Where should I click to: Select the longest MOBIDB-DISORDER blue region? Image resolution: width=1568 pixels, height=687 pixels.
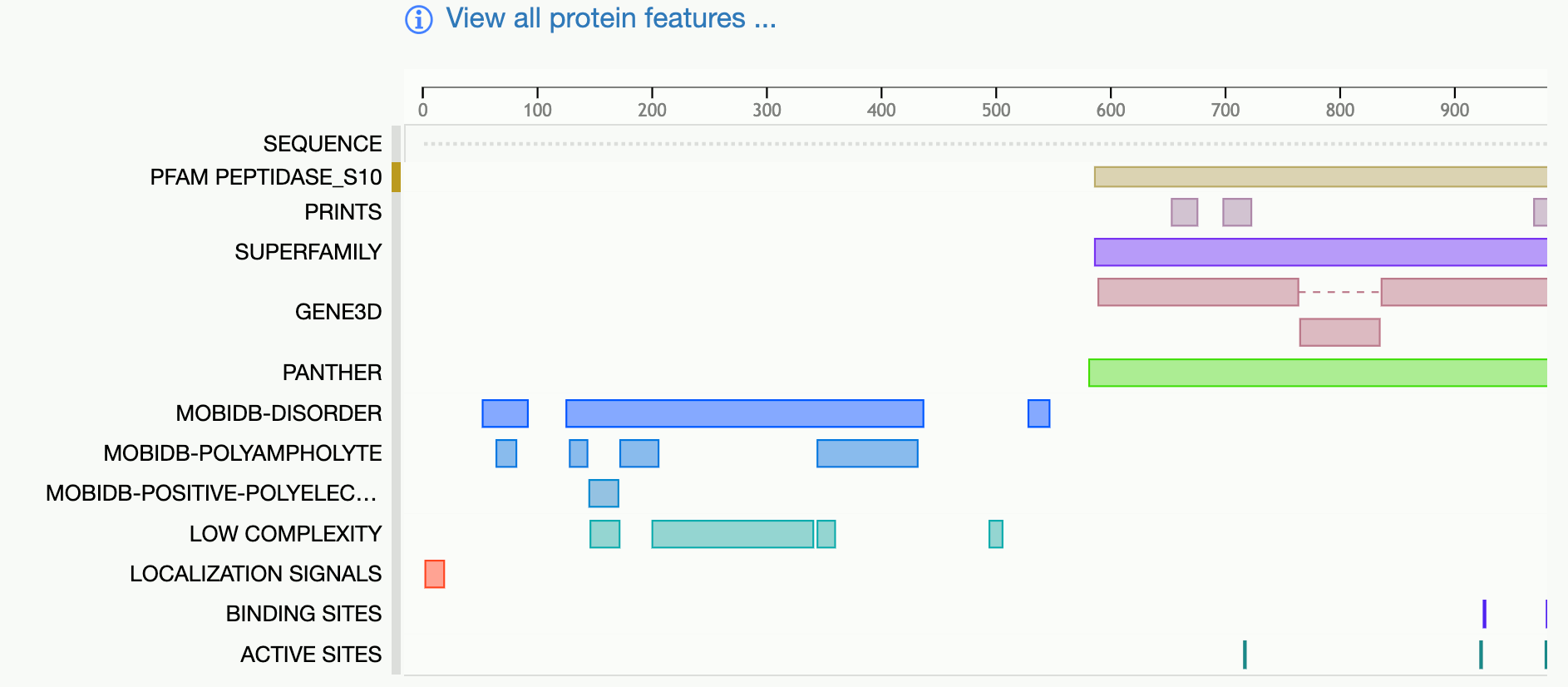pos(745,413)
